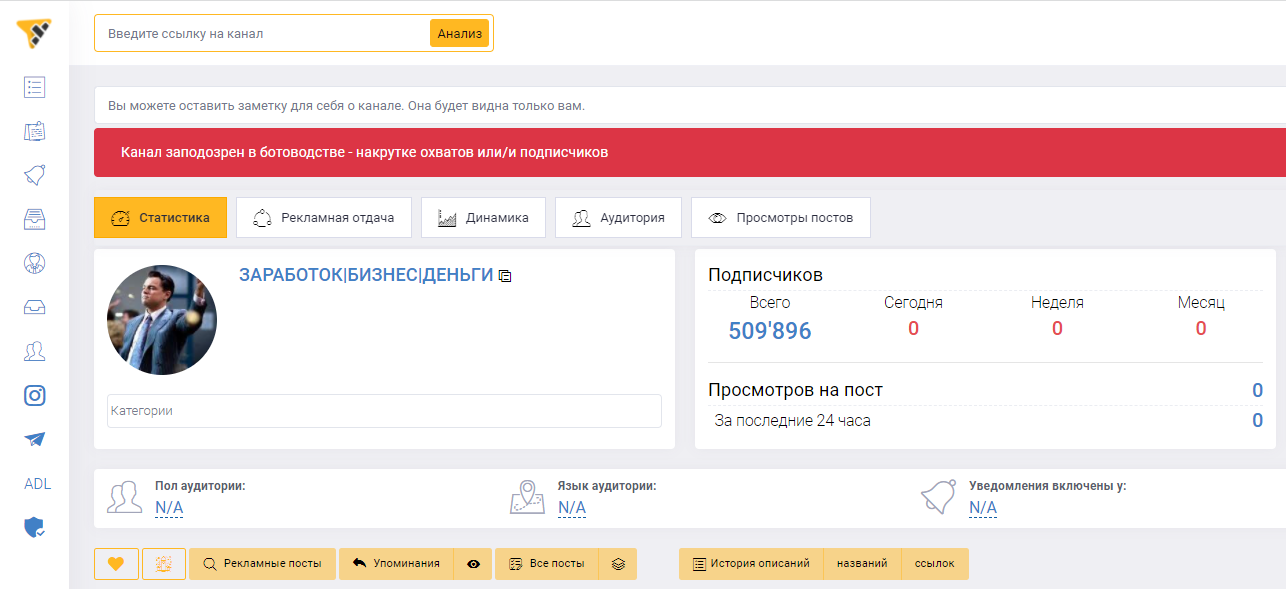Copy channel name via the copy icon
This screenshot has height=589, width=1286.
coord(505,275)
